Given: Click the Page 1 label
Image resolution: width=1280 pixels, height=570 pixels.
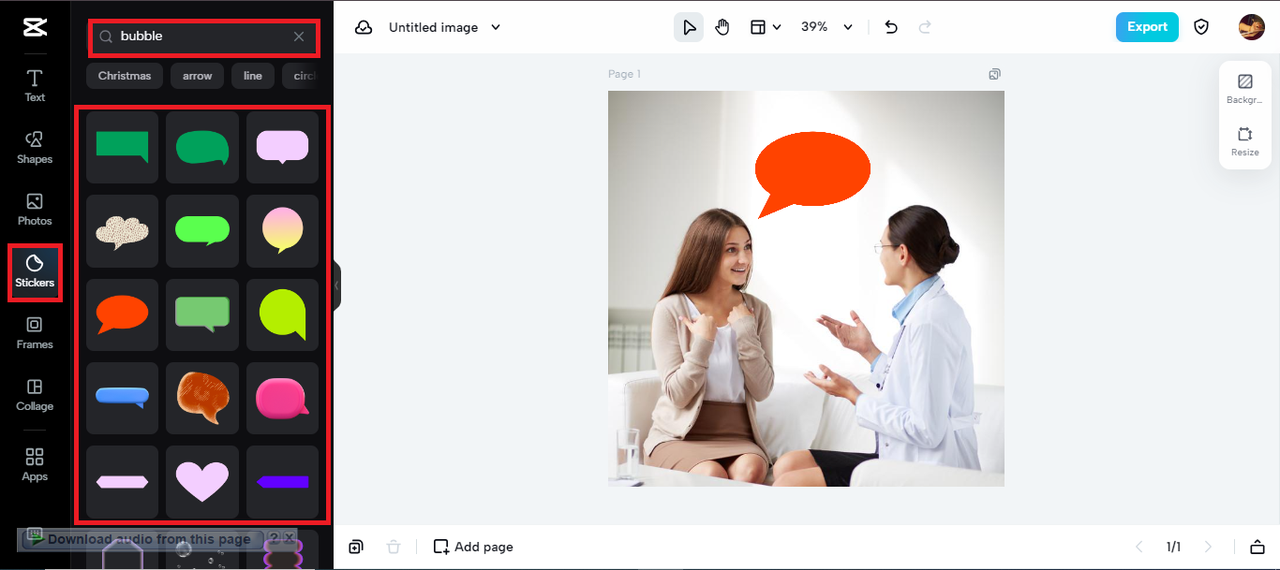Looking at the screenshot, I should point(624,74).
